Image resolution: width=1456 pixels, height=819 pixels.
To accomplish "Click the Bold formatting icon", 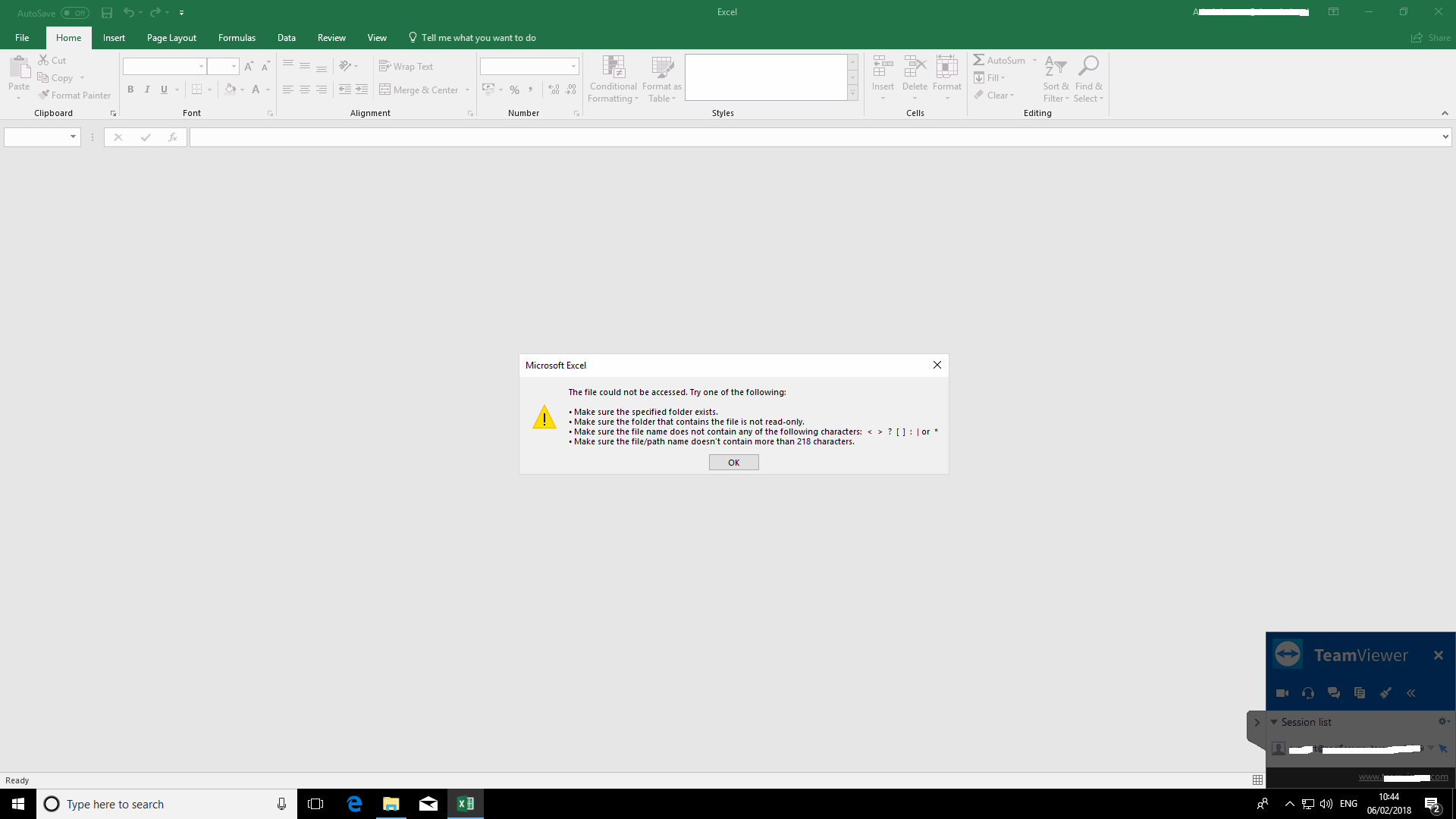I will pyautogui.click(x=130, y=89).
